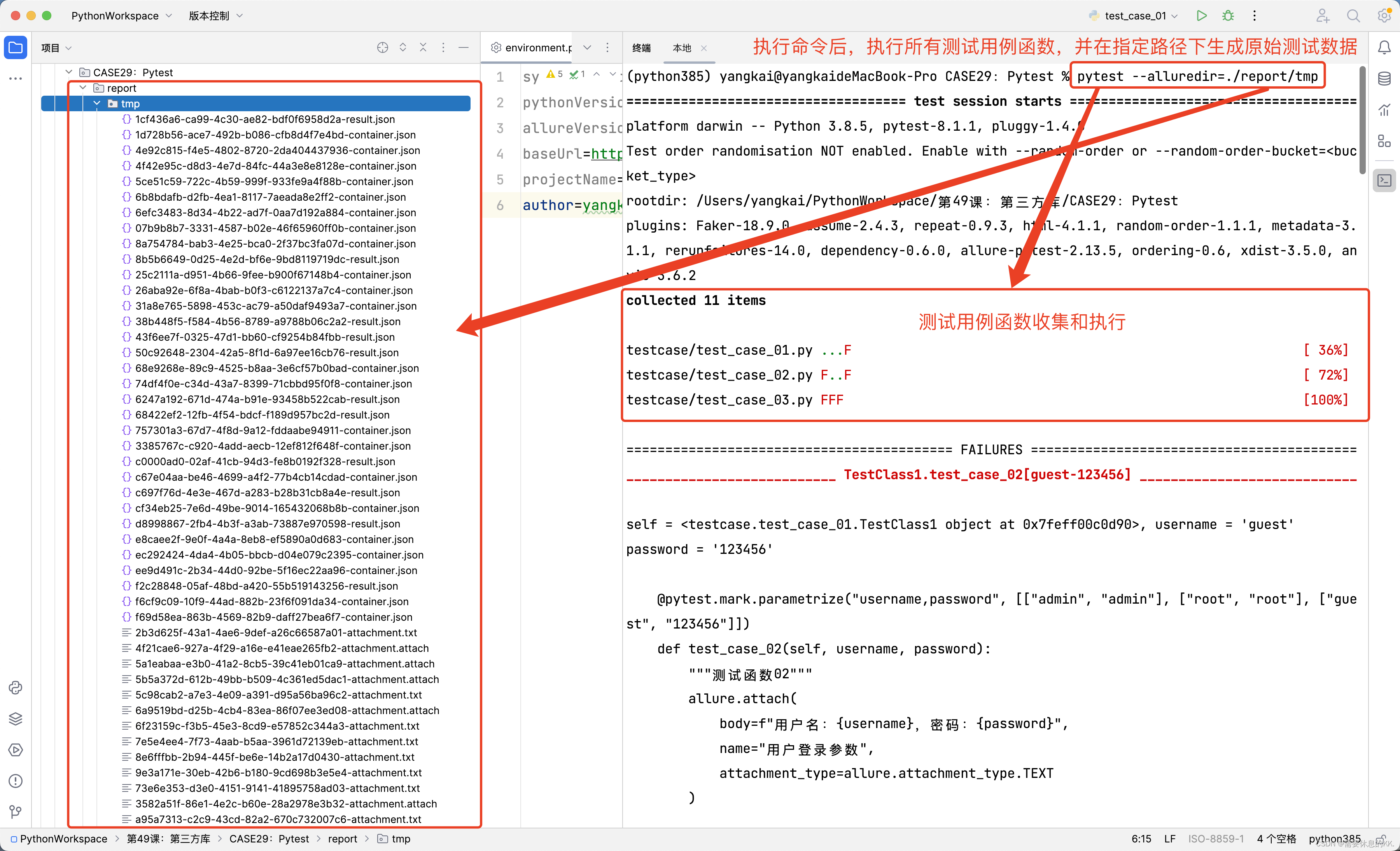Screen dimensions: 1400x851
Task: Show hidden editor tabs dropdown
Action: [x=588, y=48]
